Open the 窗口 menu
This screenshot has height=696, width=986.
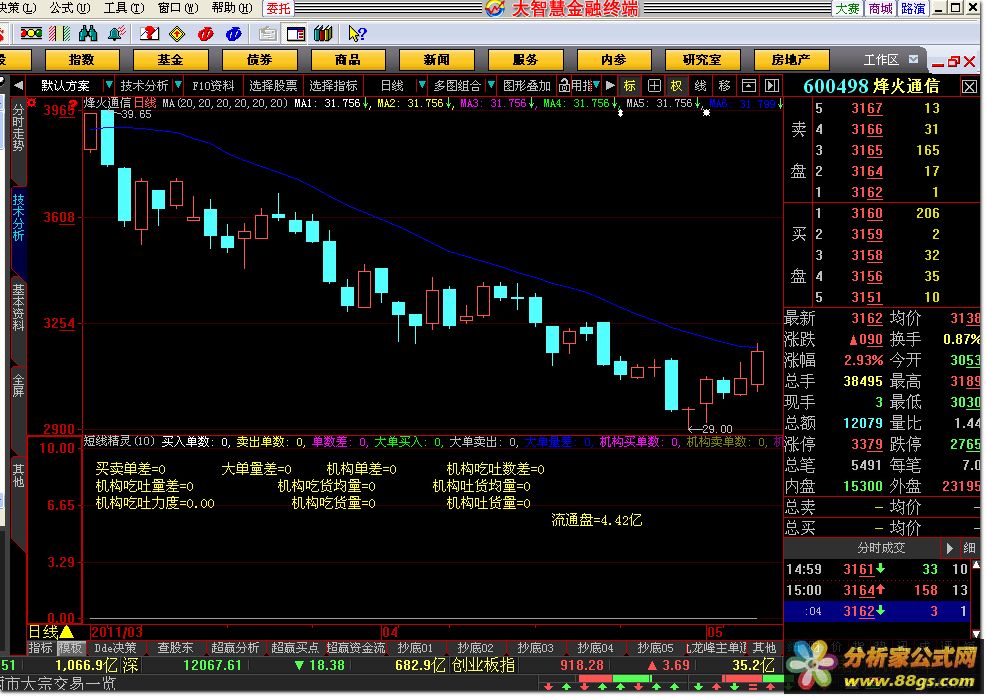click(x=178, y=8)
